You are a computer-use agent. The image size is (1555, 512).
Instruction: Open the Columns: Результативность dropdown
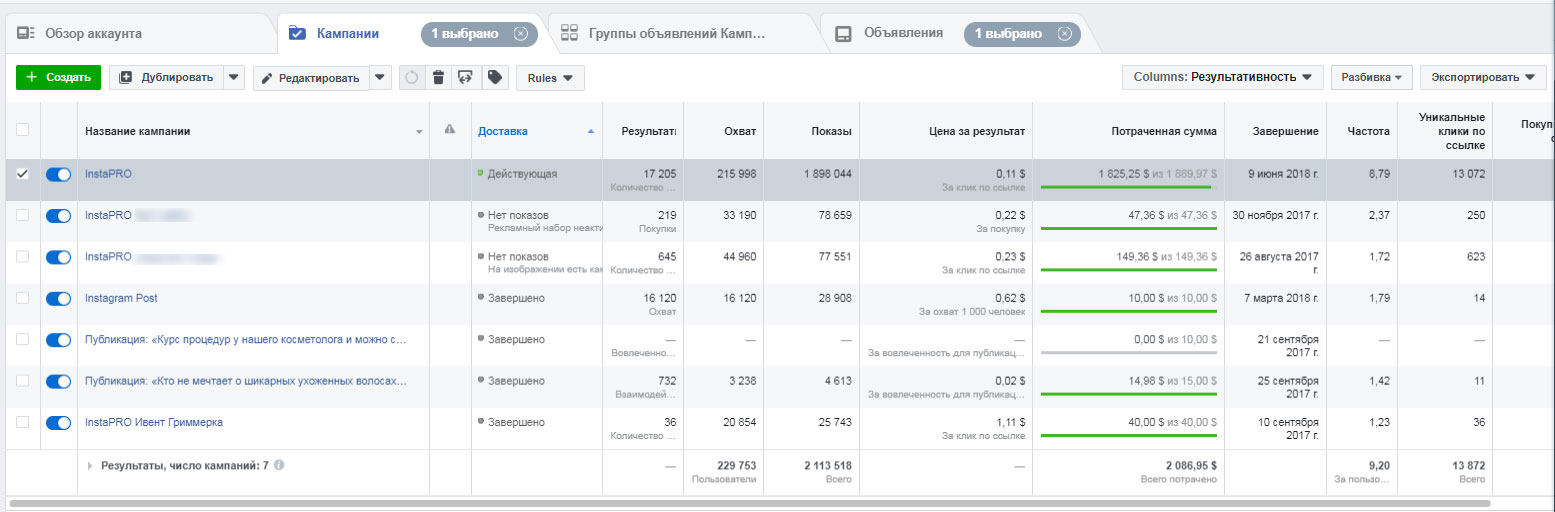(1222, 77)
